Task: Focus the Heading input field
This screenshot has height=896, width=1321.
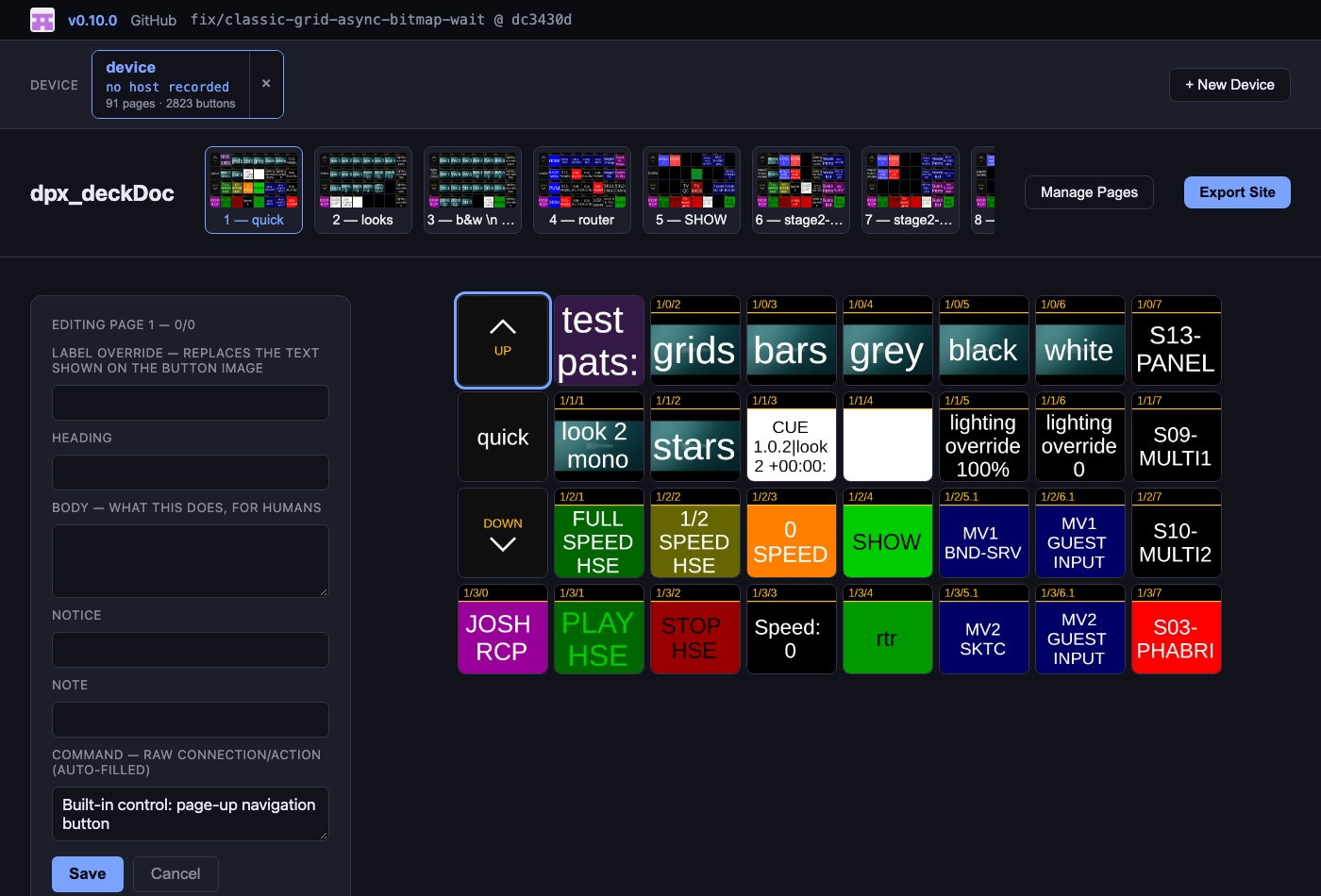Action: pos(191,473)
